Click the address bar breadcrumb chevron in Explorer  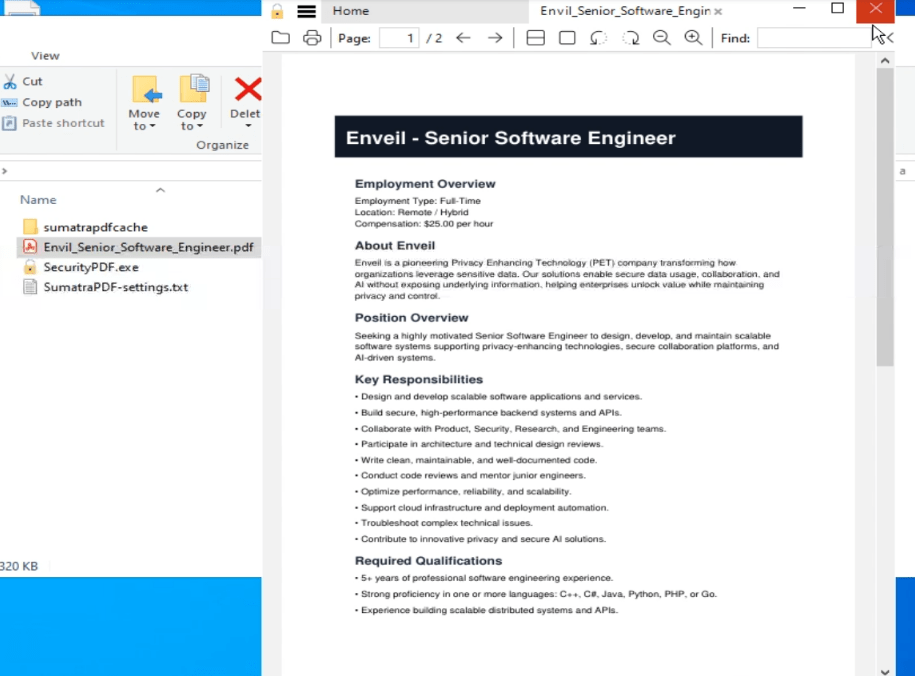[x=5, y=171]
